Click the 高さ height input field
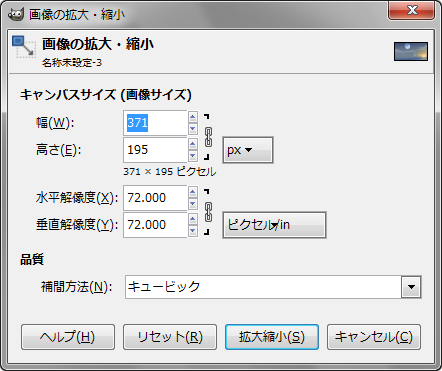The image size is (442, 371). 155,150
